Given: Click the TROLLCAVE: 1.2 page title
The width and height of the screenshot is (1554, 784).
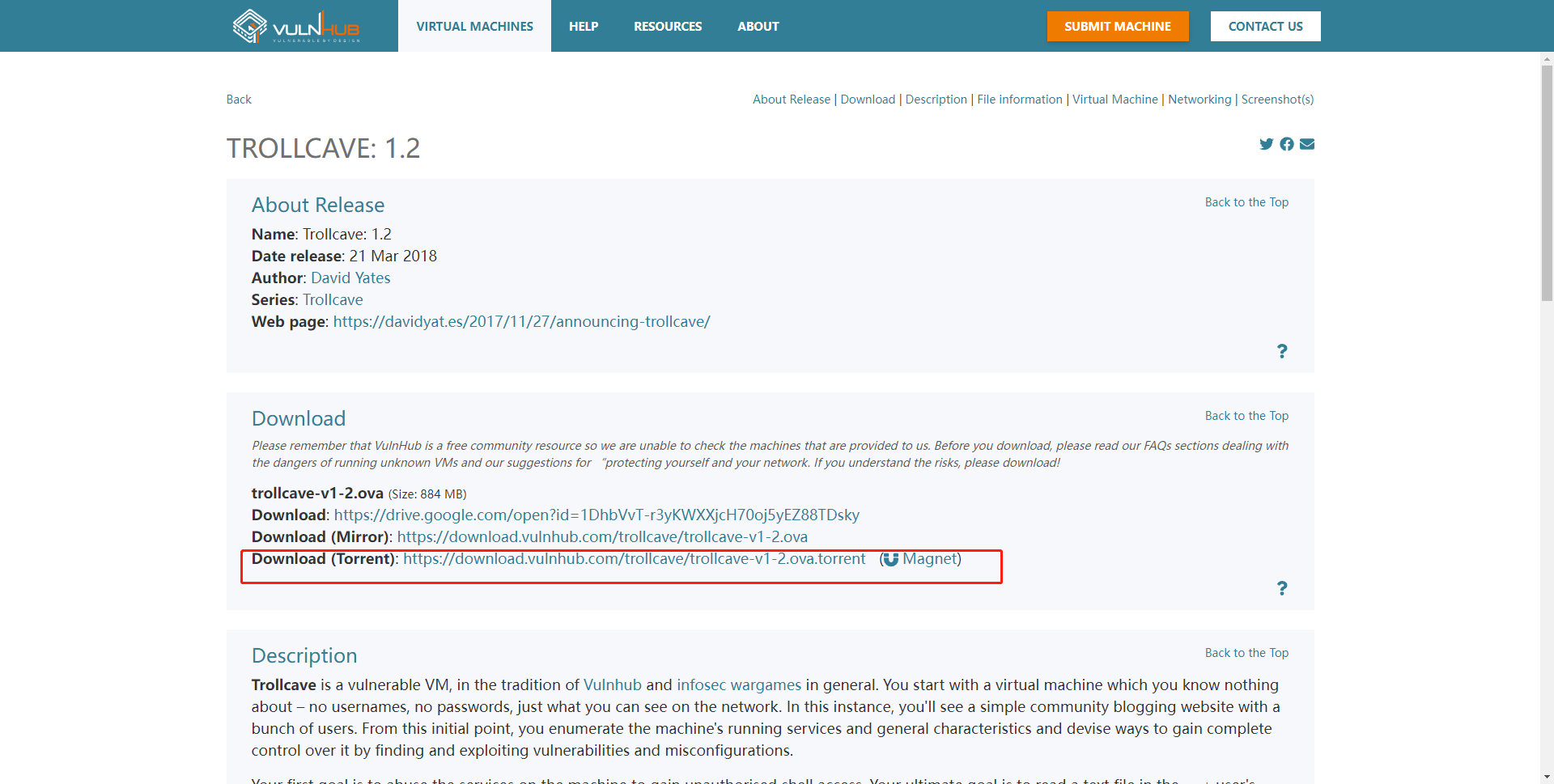Looking at the screenshot, I should pyautogui.click(x=323, y=149).
